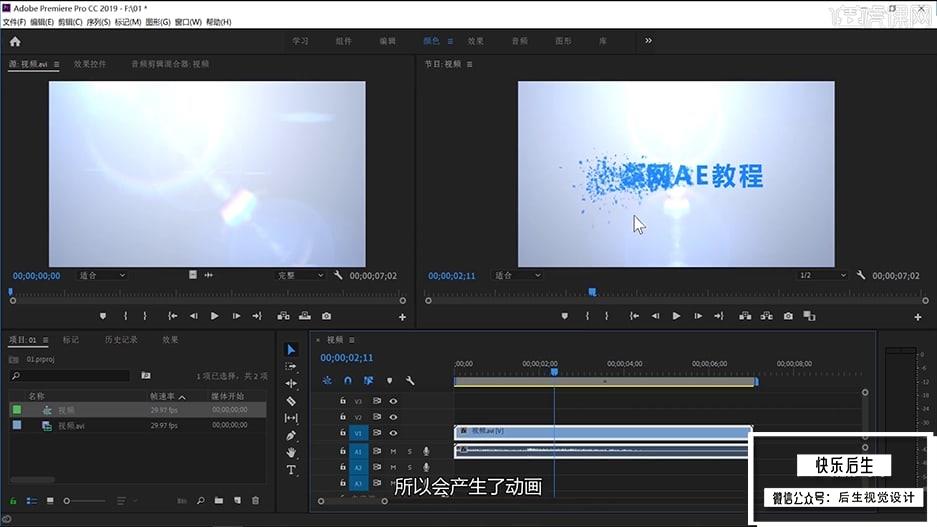Go to In point in Source monitor
937x527 pixels.
coord(173,316)
